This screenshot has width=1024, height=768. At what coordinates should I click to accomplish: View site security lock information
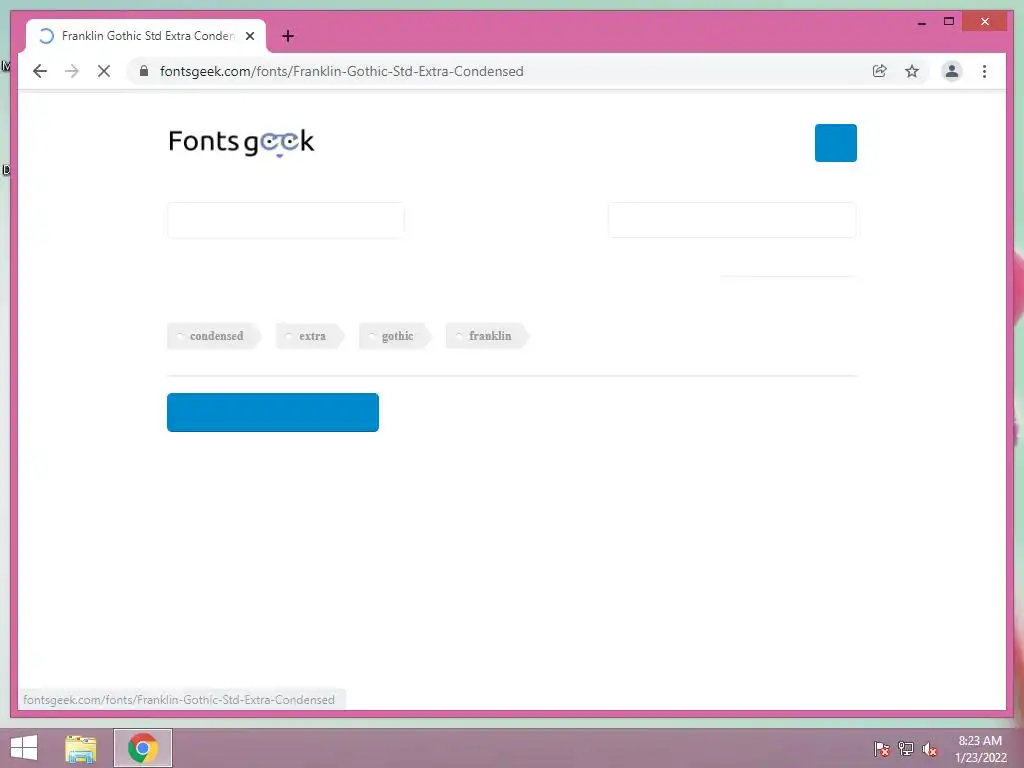coord(144,71)
